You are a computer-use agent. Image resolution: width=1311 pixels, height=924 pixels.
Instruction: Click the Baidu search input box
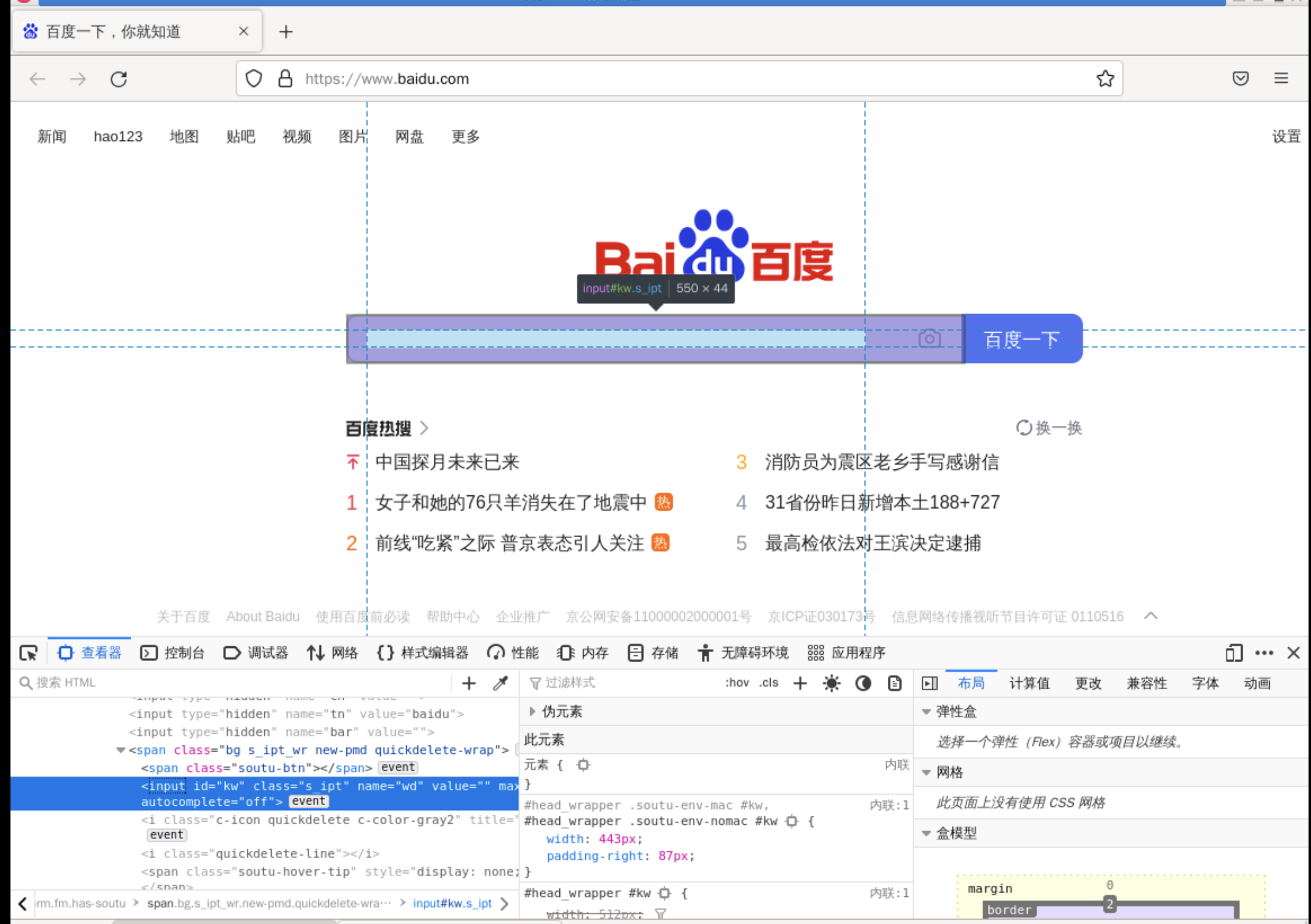655,339
